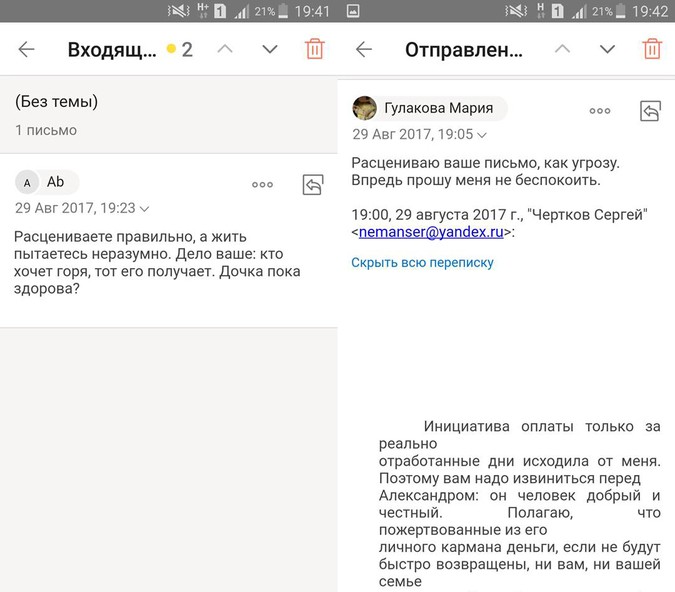Tap the vibrate mode icon beside 19:41
The width and height of the screenshot is (675, 592).
click(178, 11)
